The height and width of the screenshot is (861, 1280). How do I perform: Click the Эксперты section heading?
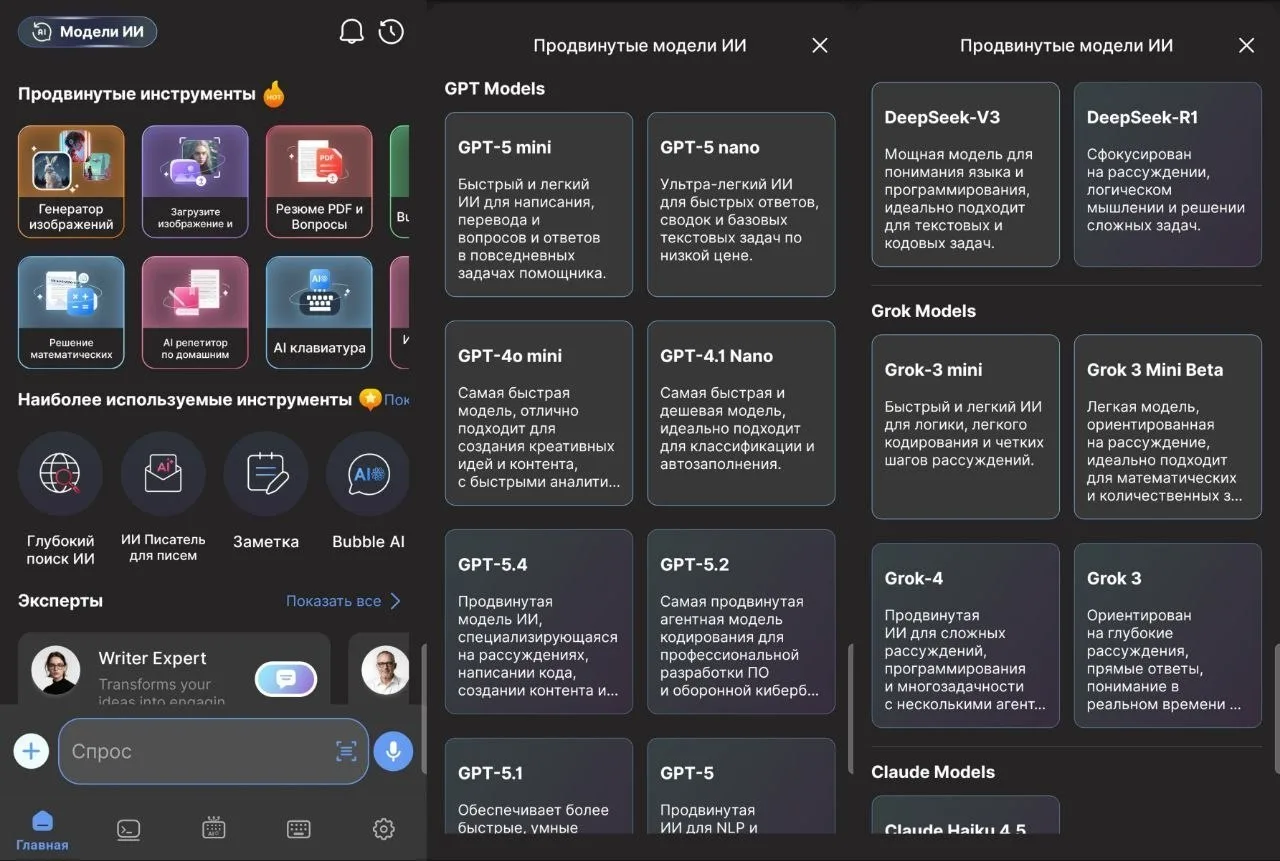[x=60, y=601]
